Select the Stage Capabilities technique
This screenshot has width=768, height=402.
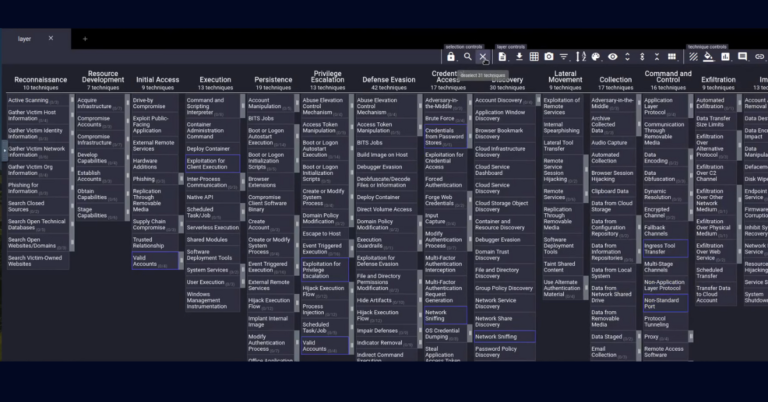point(100,213)
